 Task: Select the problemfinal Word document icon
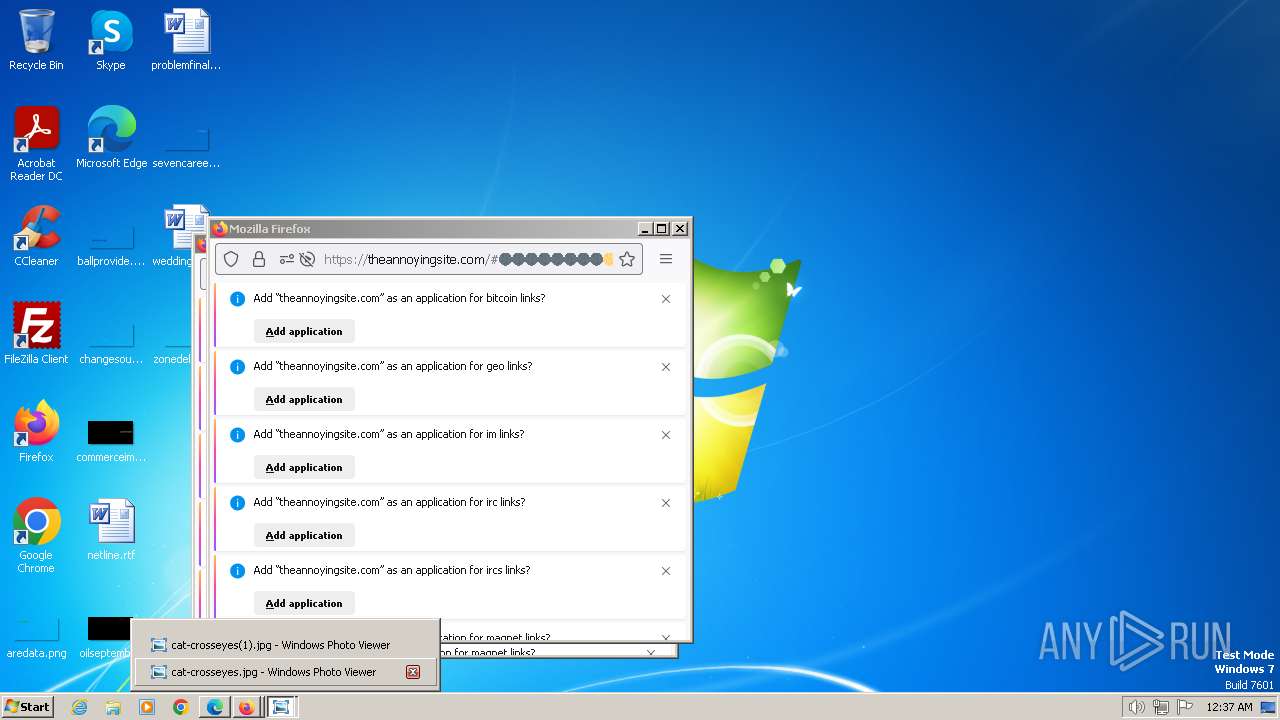point(186,41)
